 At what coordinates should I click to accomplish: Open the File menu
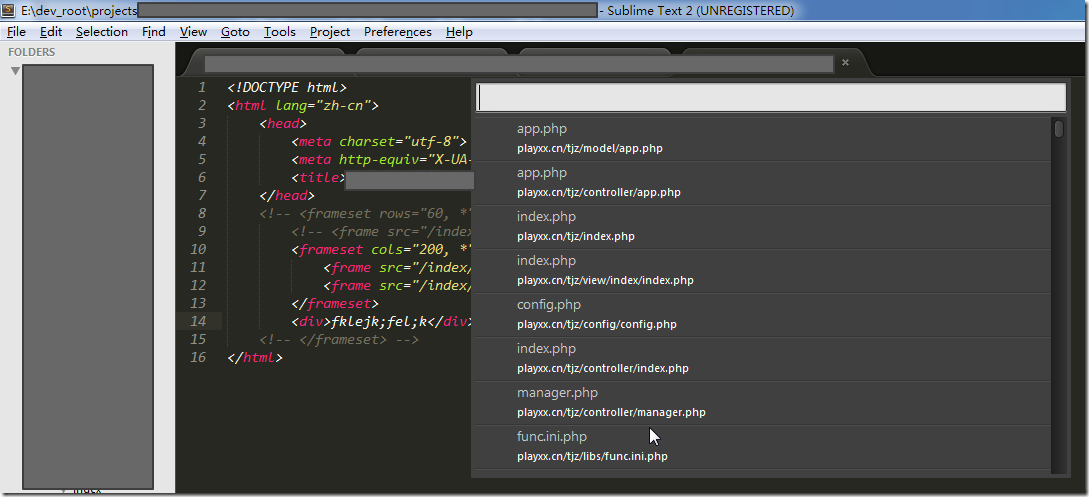click(16, 32)
